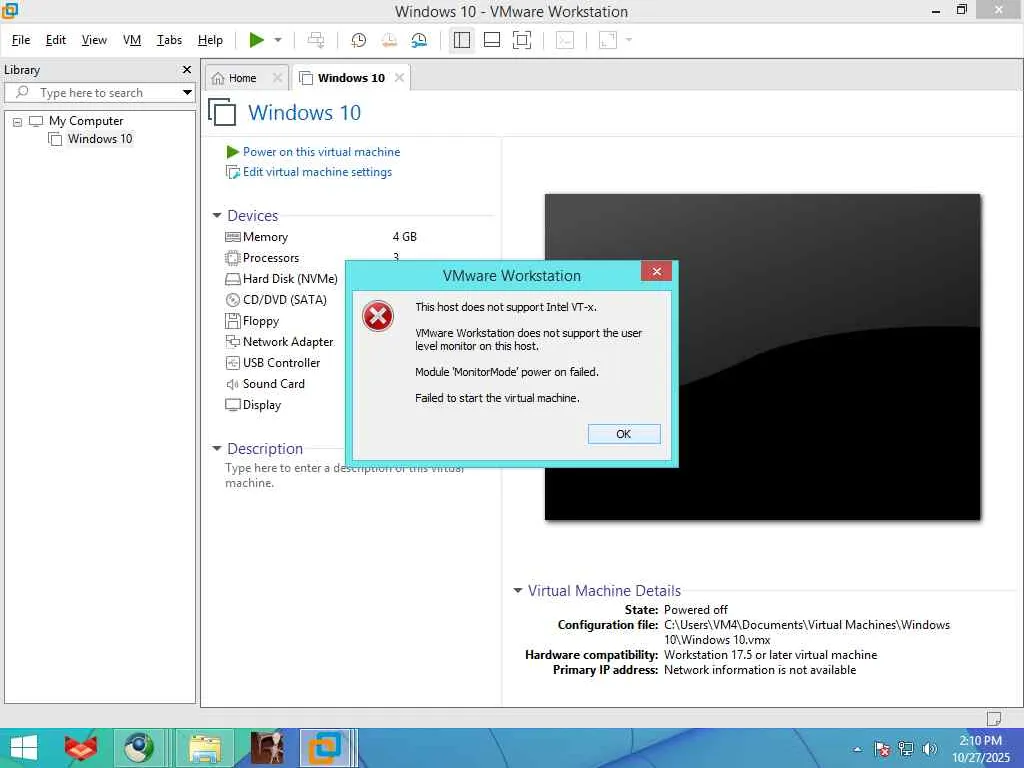Image resolution: width=1024 pixels, height=768 pixels.
Task: Open the Snapshot Manager wrench icon
Action: [x=419, y=40]
